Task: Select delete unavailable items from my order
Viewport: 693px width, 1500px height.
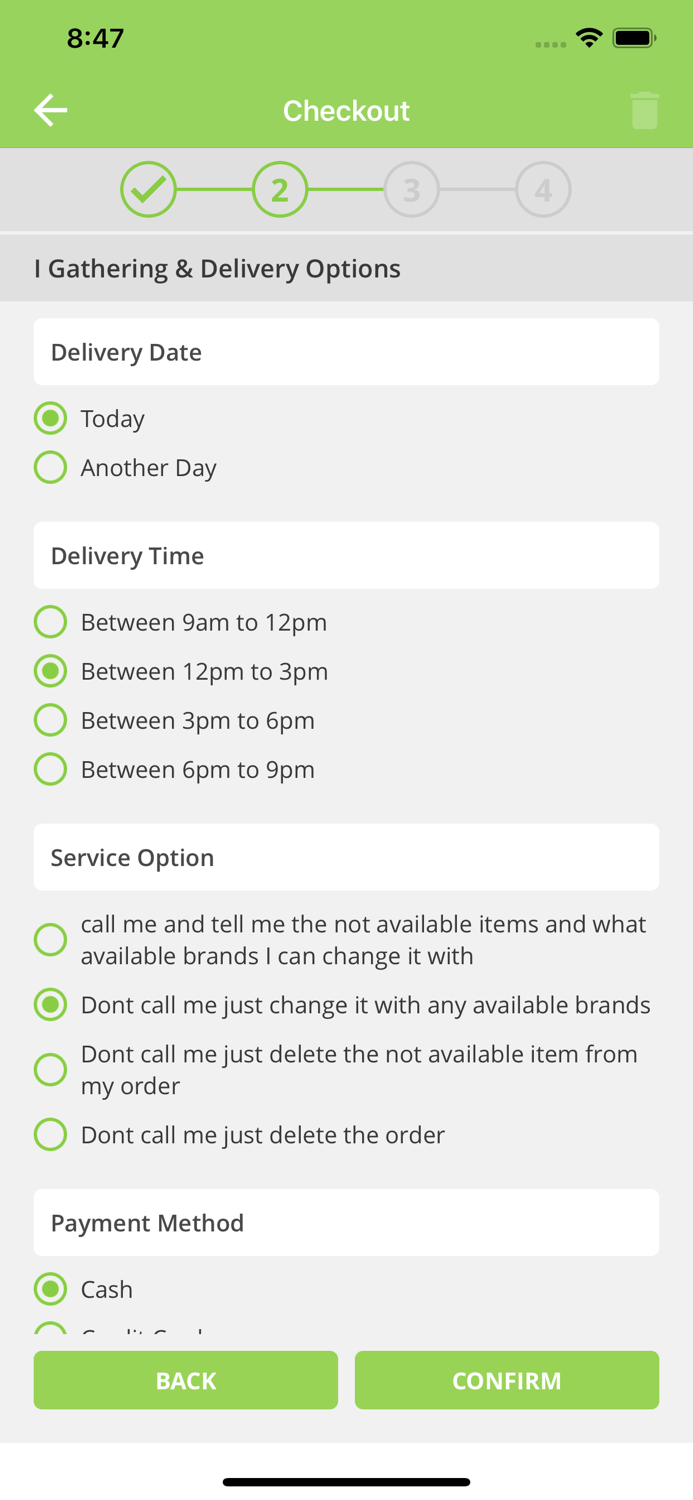Action: coord(50,1069)
